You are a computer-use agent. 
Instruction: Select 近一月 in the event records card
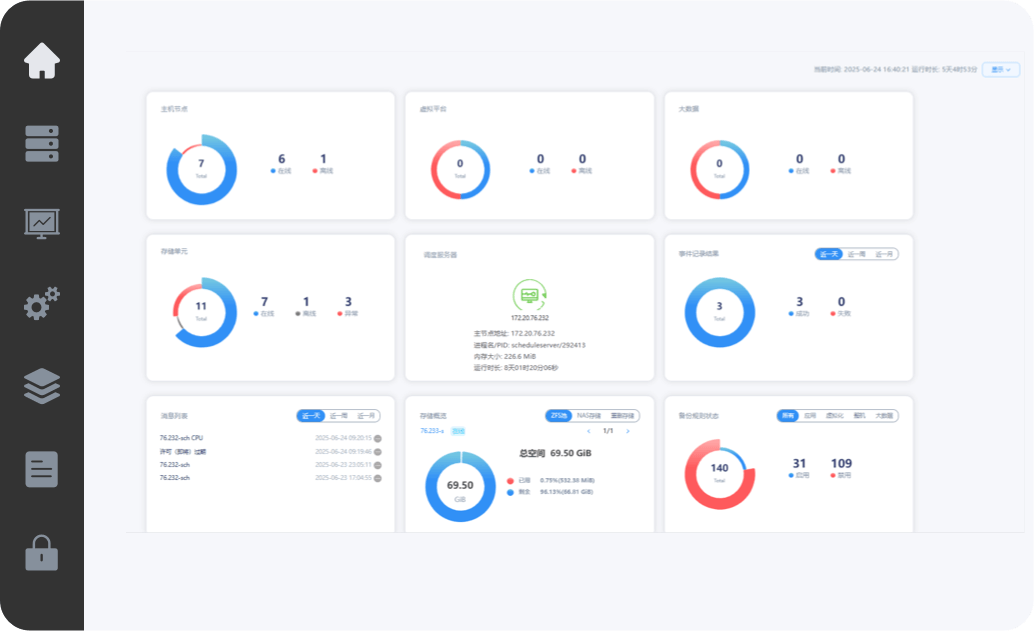(x=885, y=254)
